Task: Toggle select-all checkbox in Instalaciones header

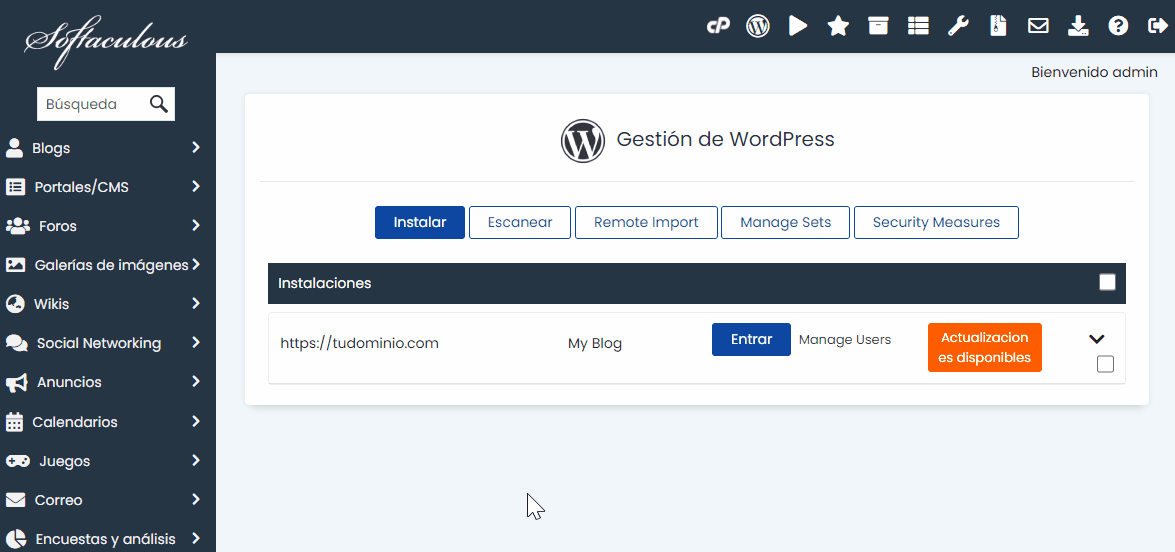Action: click(x=1107, y=282)
